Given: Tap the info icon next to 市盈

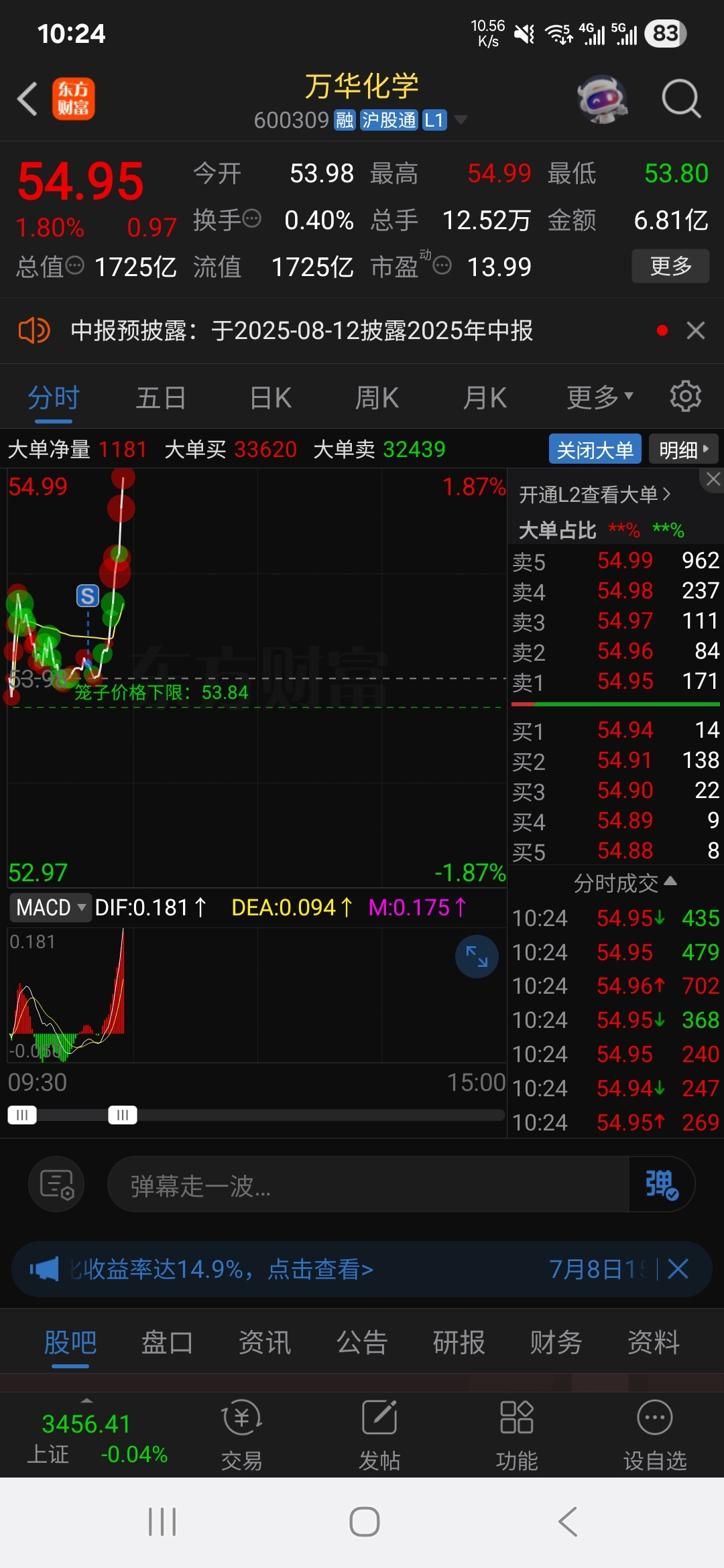Looking at the screenshot, I should pos(442,266).
